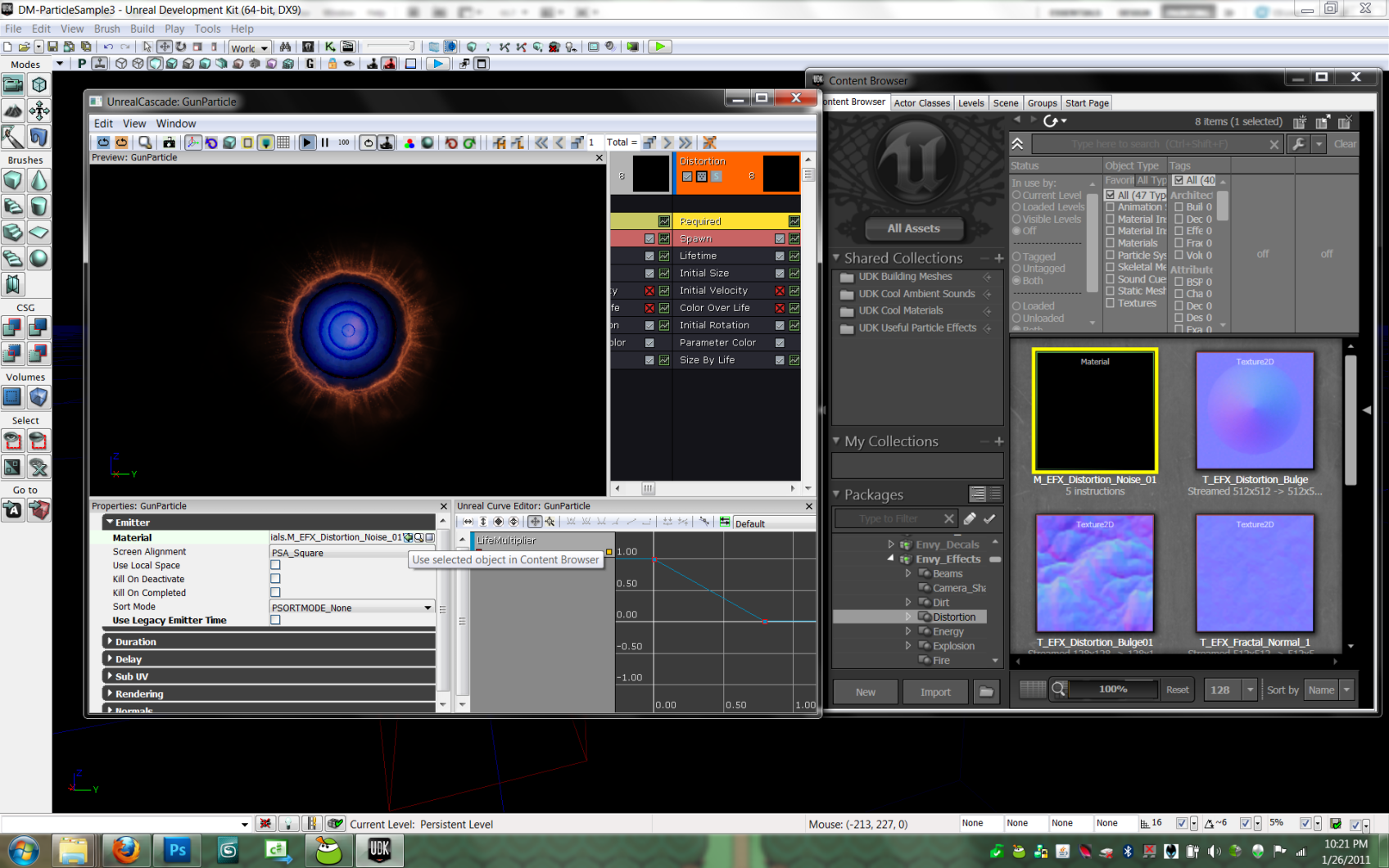This screenshot has height=868, width=1389.
Task: Click Restart in Level orange icon in Cascade
Action: [x=121, y=142]
